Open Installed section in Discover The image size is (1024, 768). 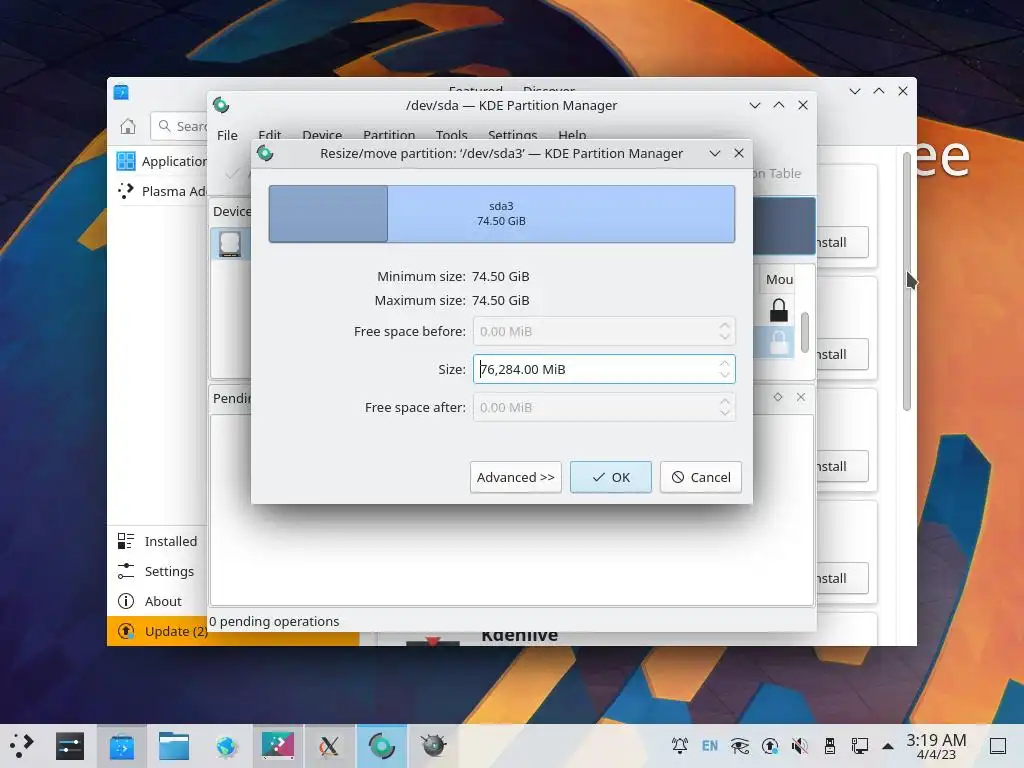157,541
